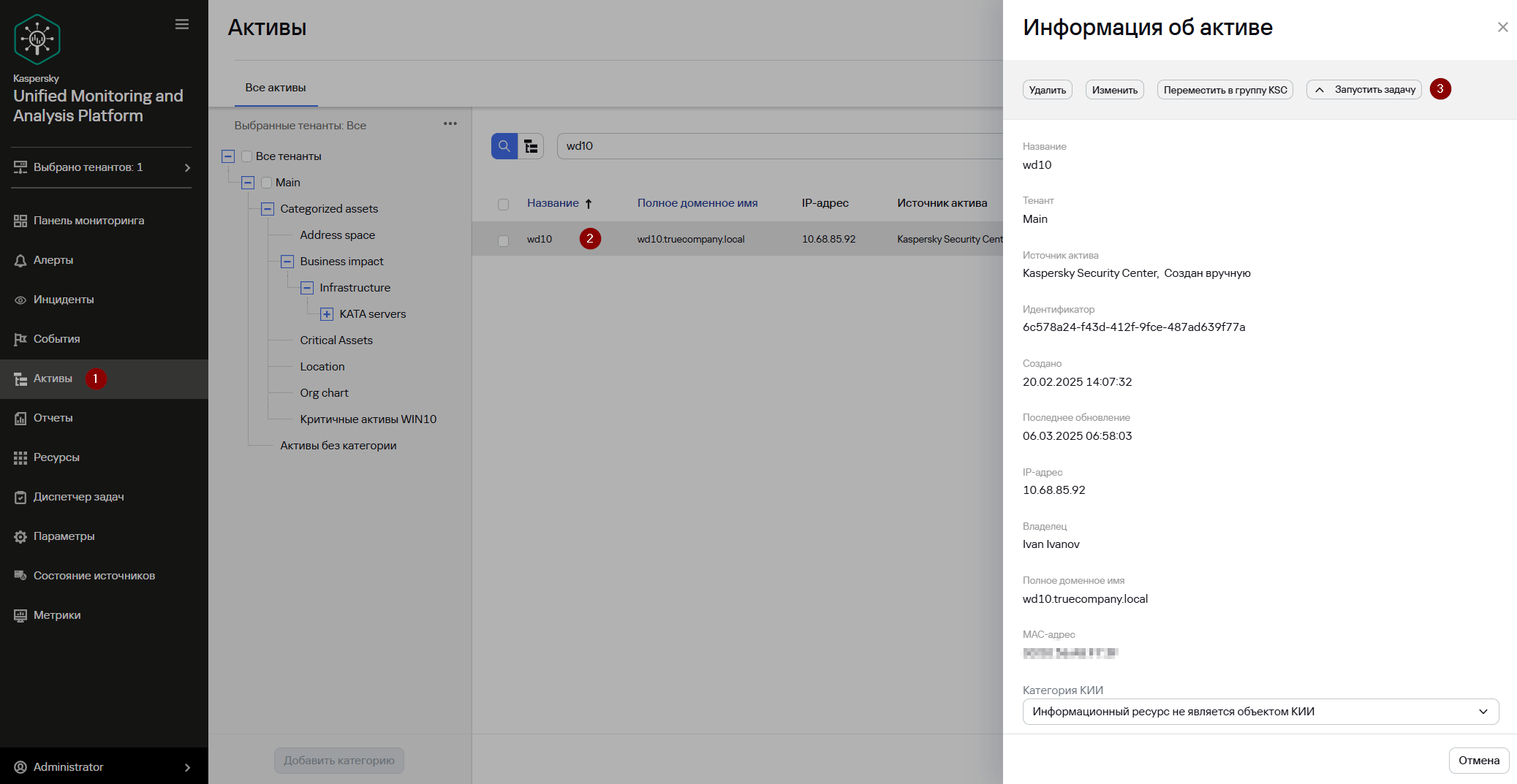
Task: Select Активы без категории item
Action: (338, 446)
